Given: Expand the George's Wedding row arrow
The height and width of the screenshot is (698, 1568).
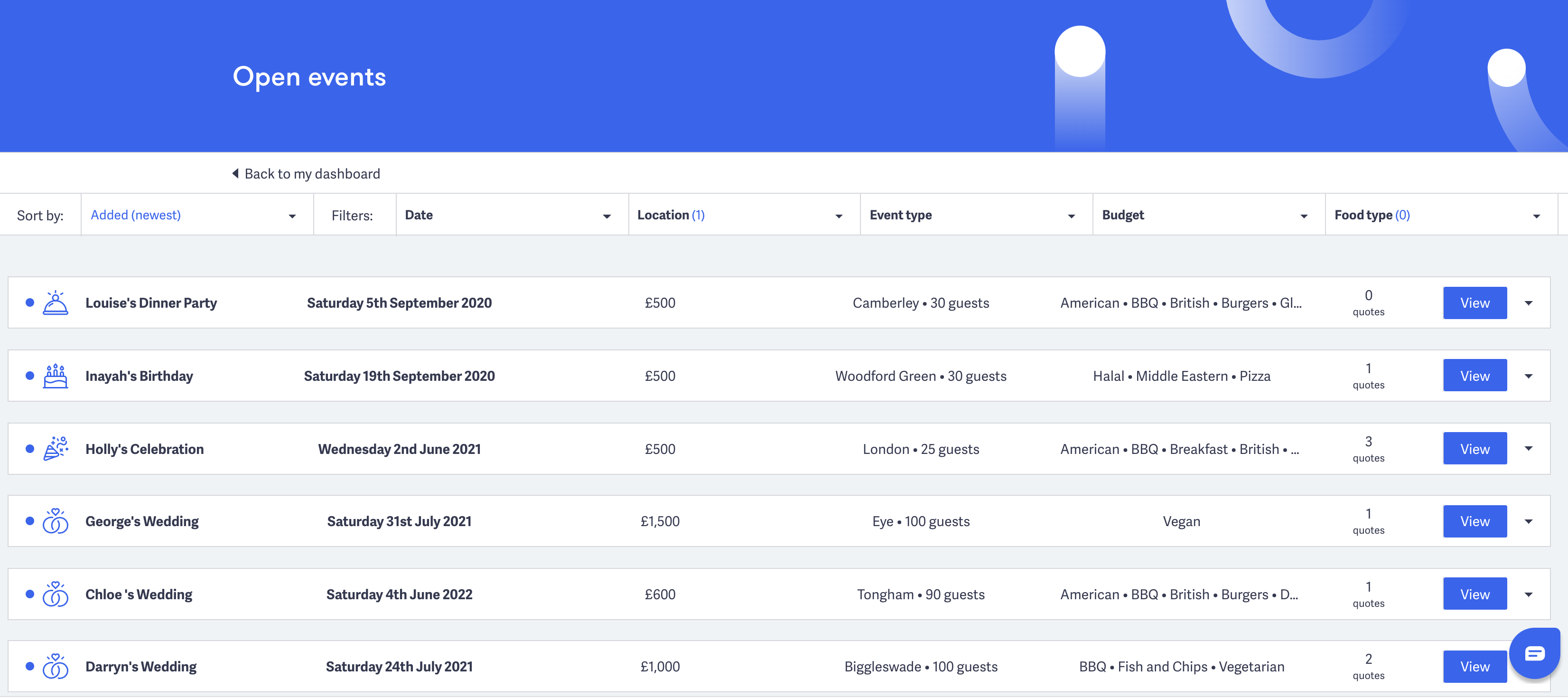Looking at the screenshot, I should tap(1529, 521).
